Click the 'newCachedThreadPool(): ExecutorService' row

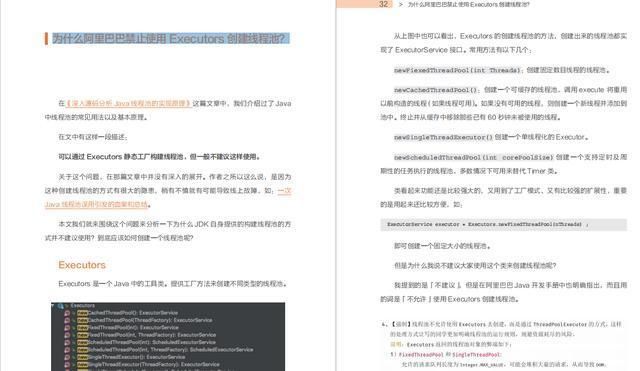click(128, 313)
